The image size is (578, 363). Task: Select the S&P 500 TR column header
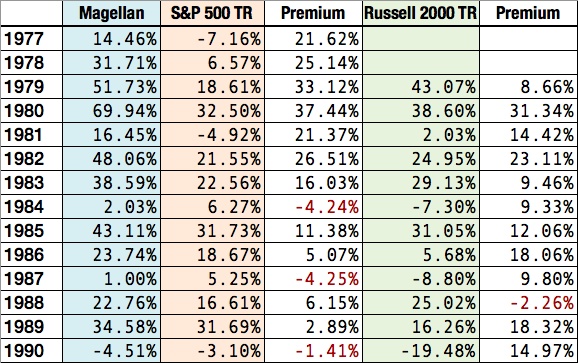(212, 13)
